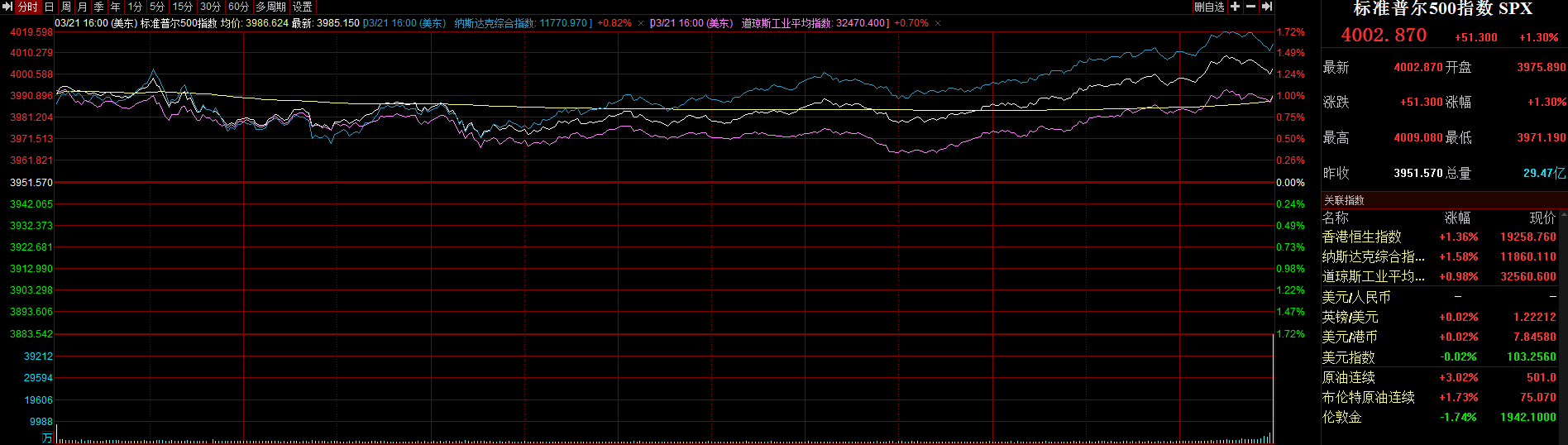1568x445 pixels.
Task: Remove Nasdaq overlay with its × icon
Action: tap(641, 23)
